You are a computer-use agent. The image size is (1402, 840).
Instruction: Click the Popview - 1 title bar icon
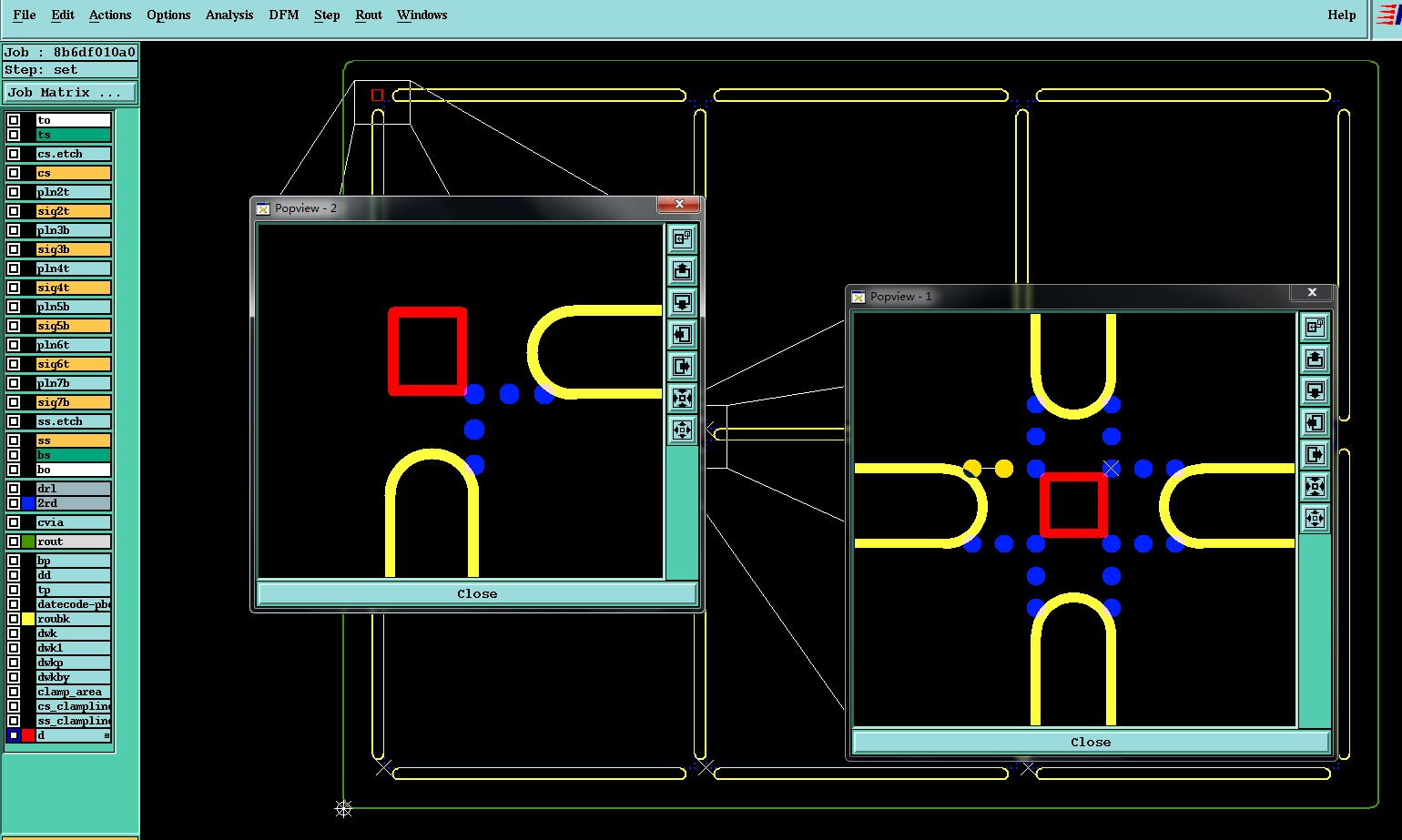[x=858, y=297]
